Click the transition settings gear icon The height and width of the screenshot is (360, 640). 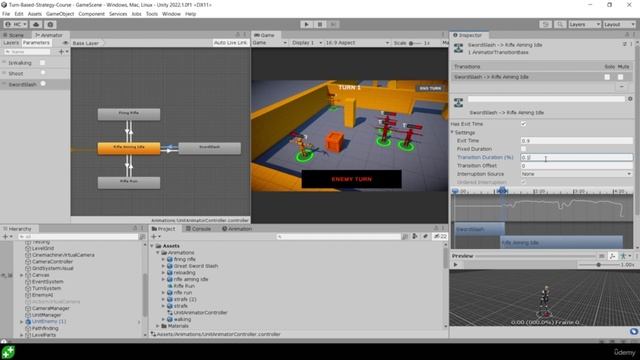point(630,99)
